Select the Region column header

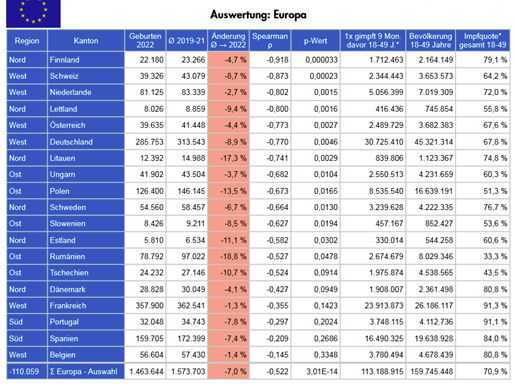[27, 41]
